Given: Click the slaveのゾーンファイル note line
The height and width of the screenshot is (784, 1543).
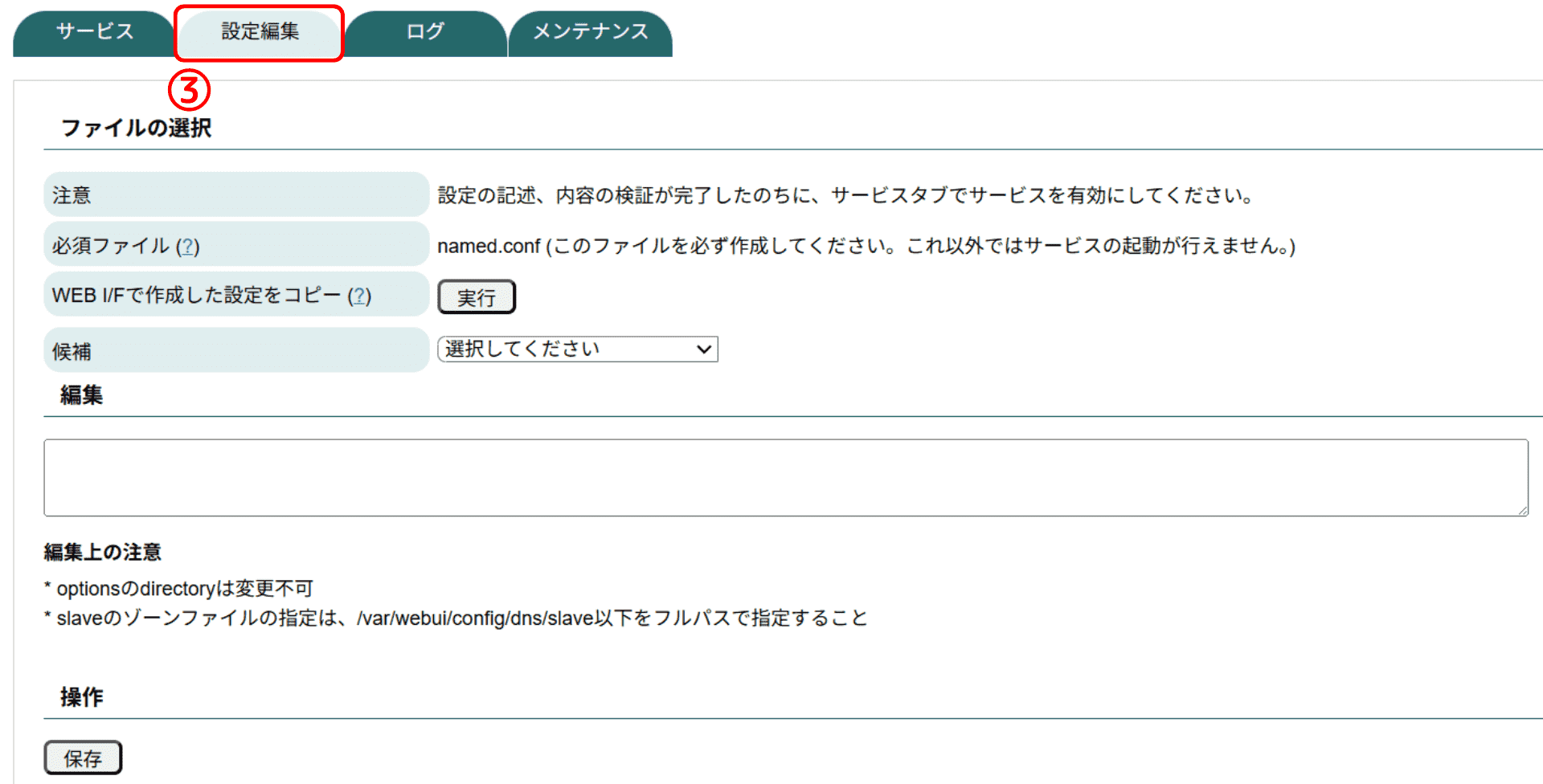Looking at the screenshot, I should pos(461,618).
